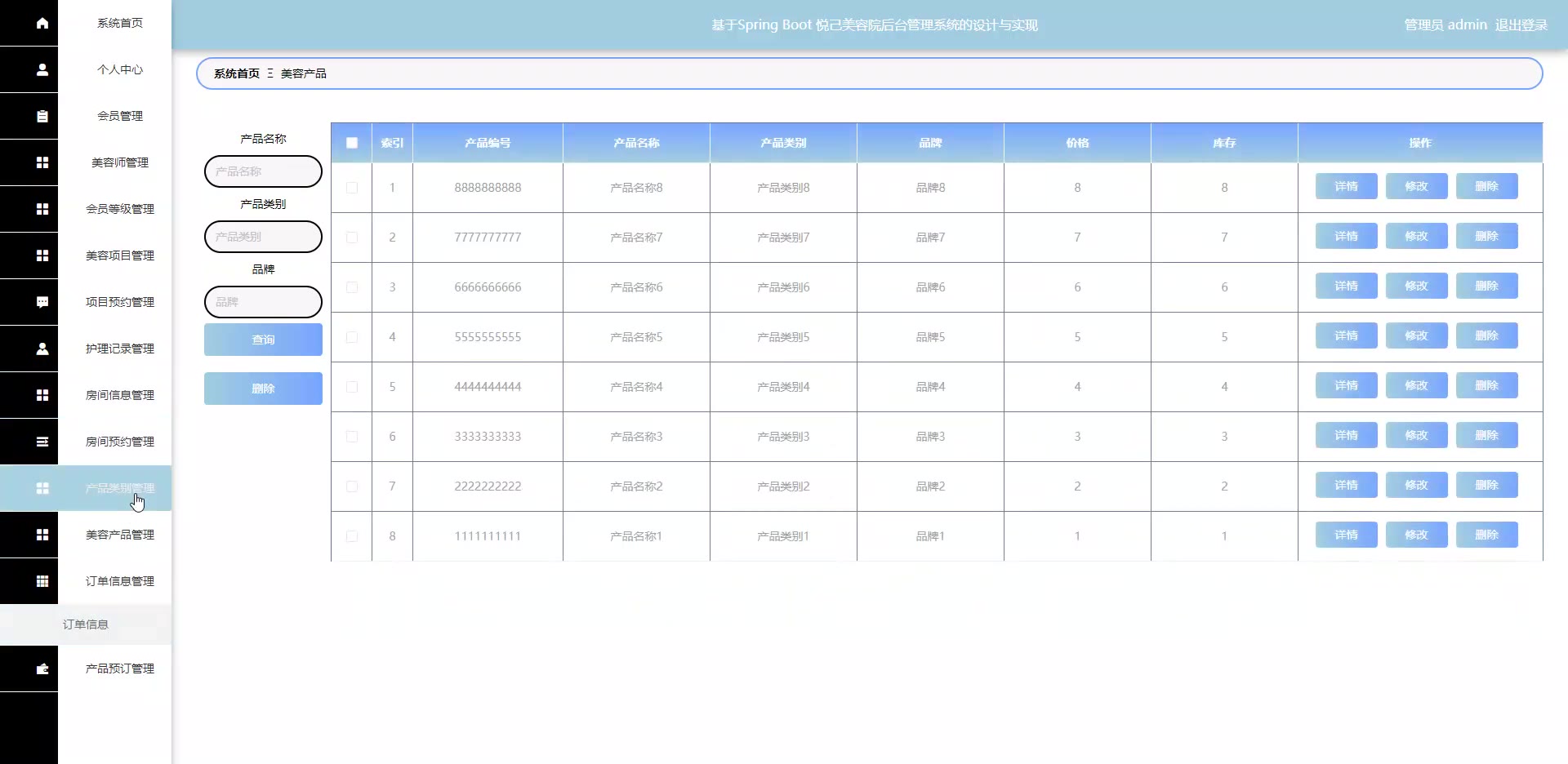Open 详情 for product 8888888888

(x=1347, y=186)
